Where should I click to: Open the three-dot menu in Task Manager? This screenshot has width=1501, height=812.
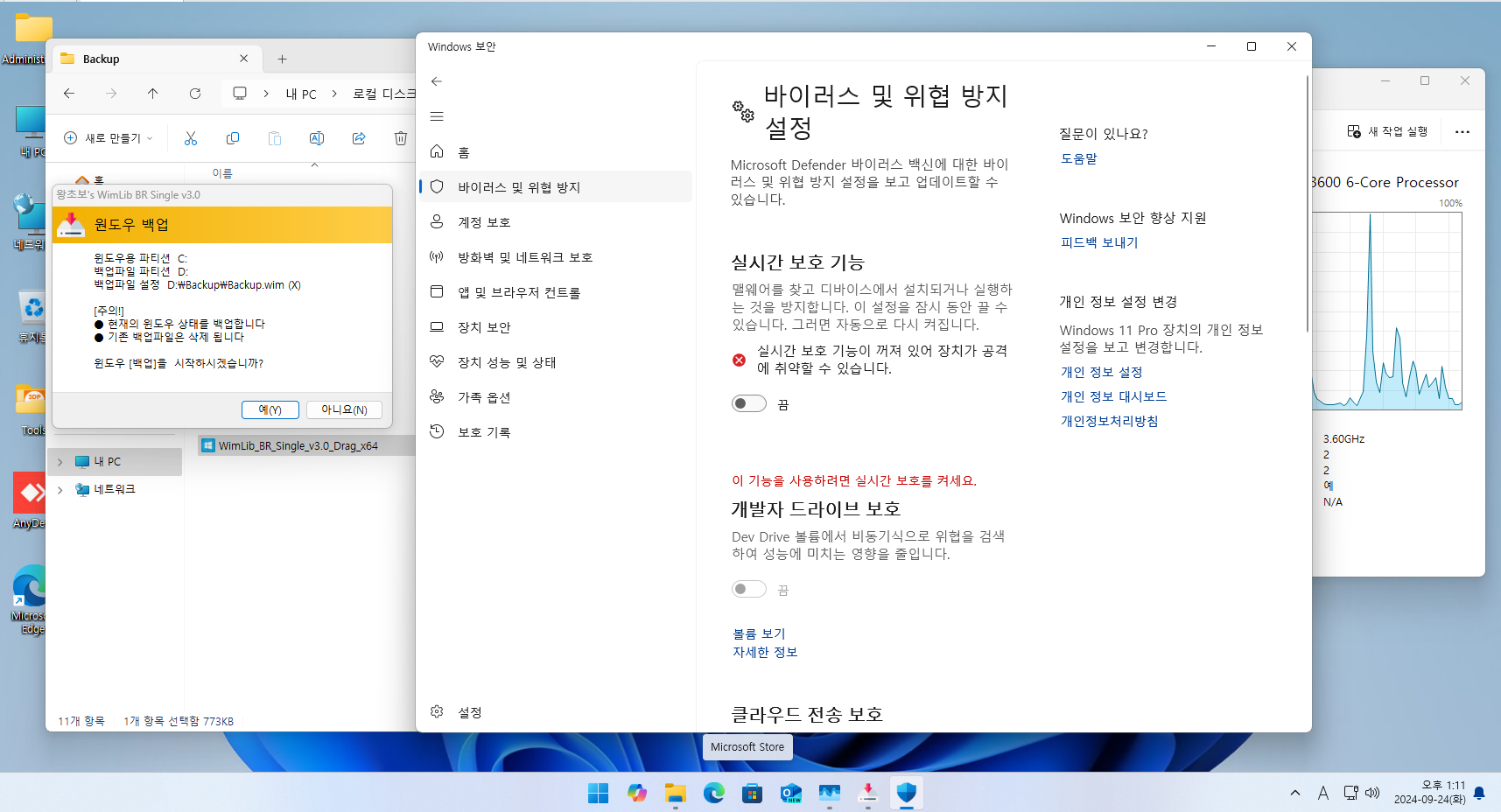pos(1462,132)
